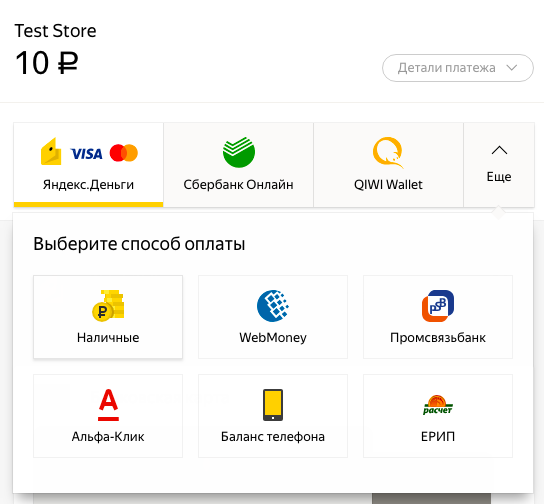This screenshot has height=504, width=544.
Task: Switch to the Сбербанк Онлайн tab label
Action: pos(238,185)
